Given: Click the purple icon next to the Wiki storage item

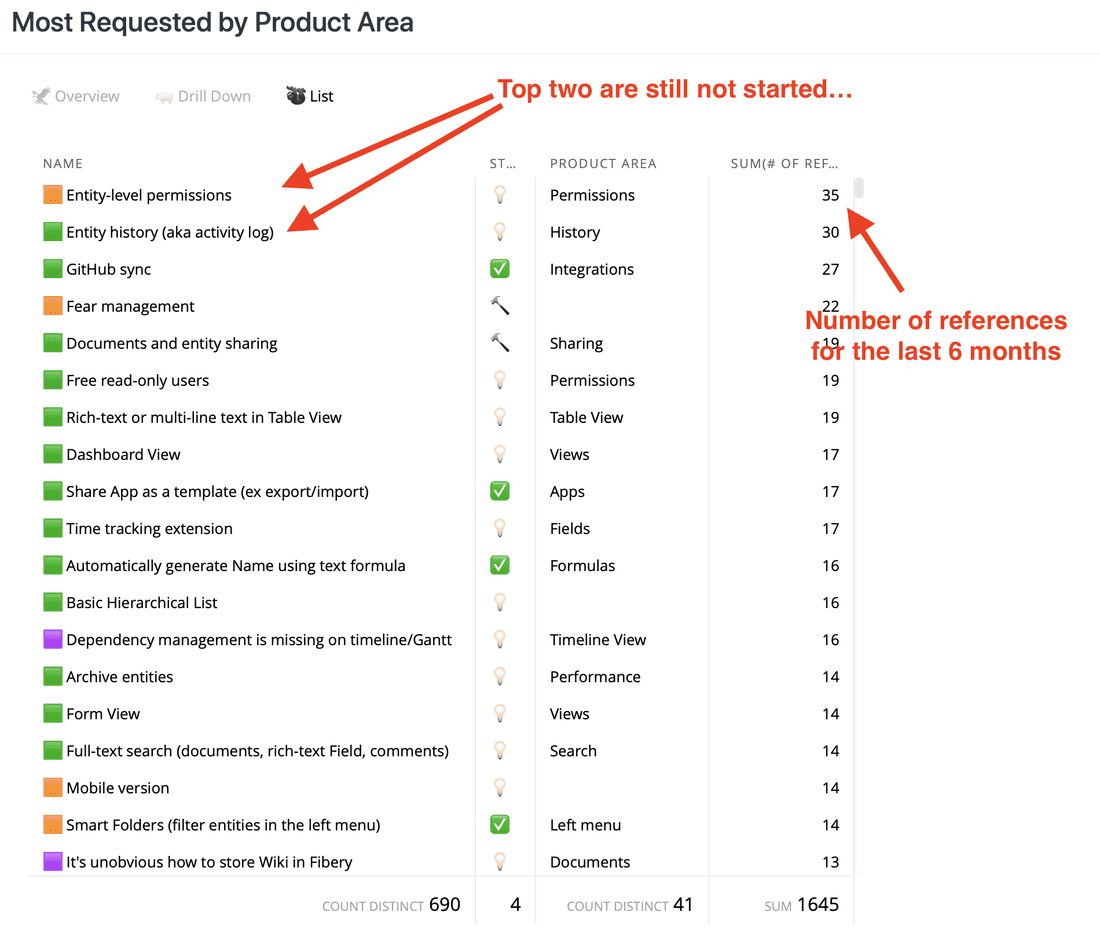Looking at the screenshot, I should tap(51, 861).
